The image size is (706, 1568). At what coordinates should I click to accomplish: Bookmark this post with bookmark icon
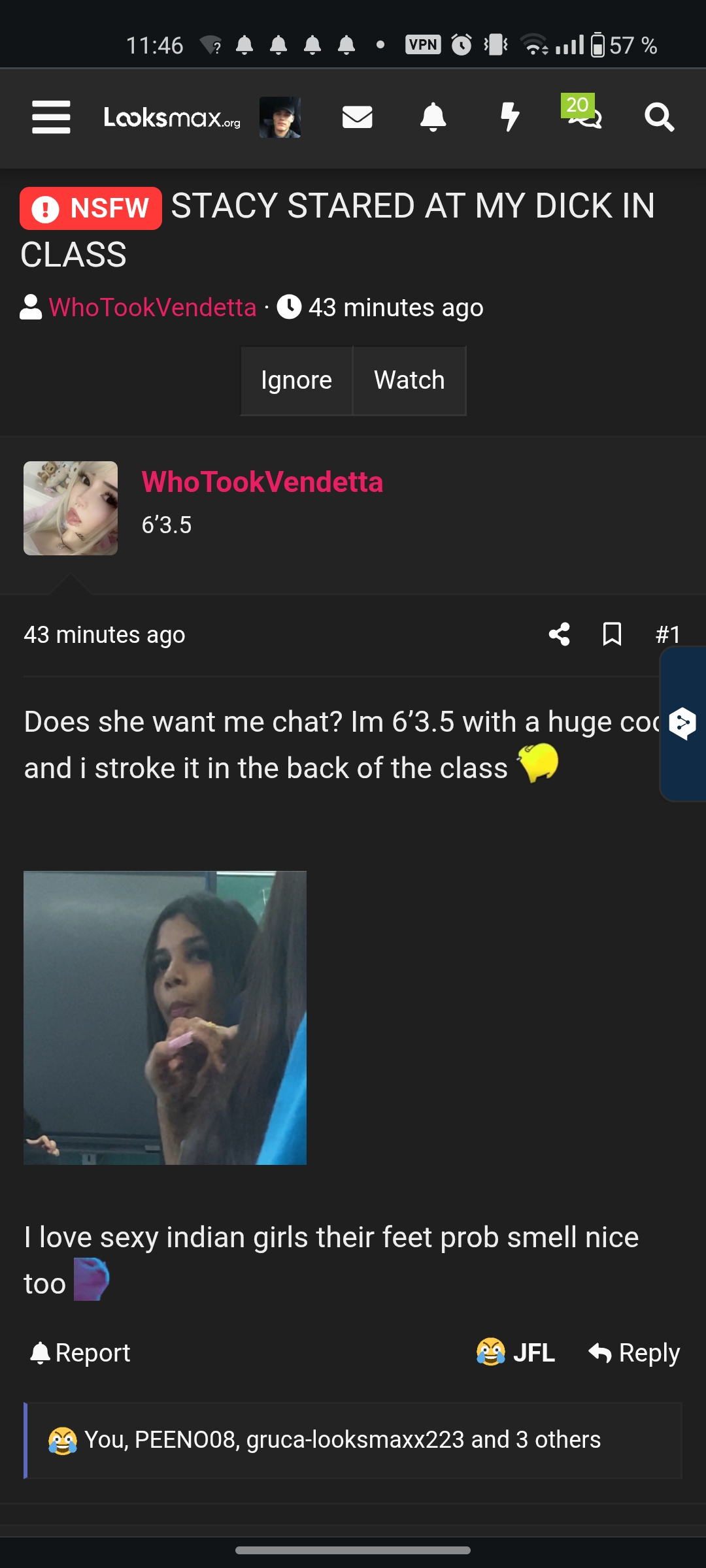pyautogui.click(x=612, y=634)
